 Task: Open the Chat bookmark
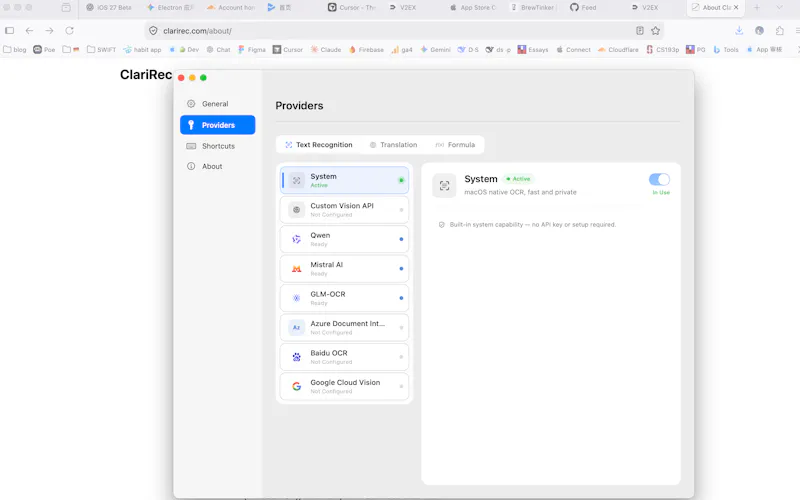tap(218, 49)
